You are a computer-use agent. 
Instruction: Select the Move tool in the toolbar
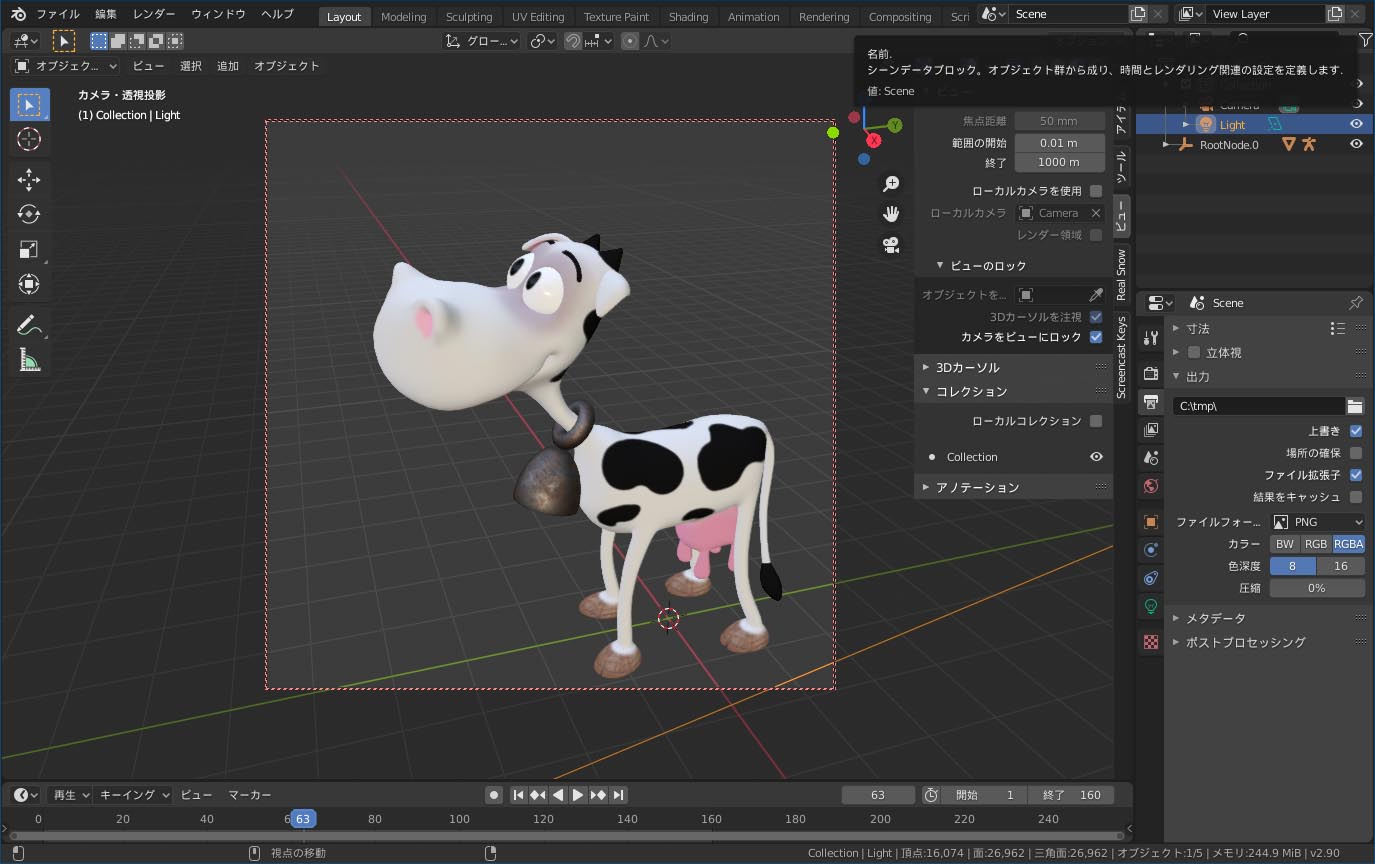coord(29,179)
